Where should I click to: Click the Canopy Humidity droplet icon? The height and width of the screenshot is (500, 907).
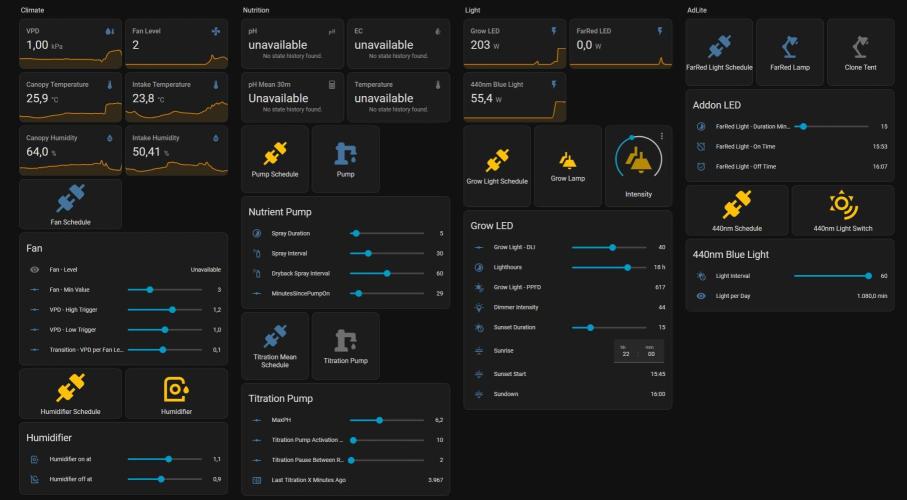tap(110, 138)
